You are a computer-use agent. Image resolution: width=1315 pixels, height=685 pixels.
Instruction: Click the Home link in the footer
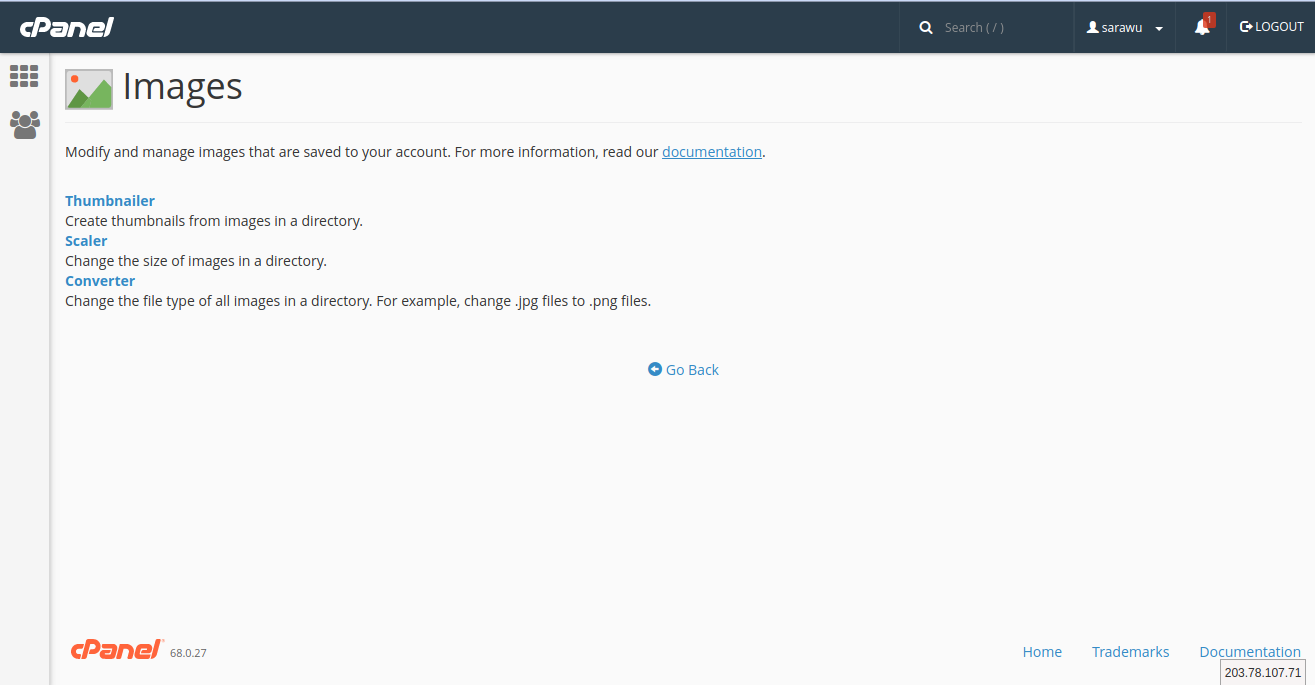(x=1042, y=652)
